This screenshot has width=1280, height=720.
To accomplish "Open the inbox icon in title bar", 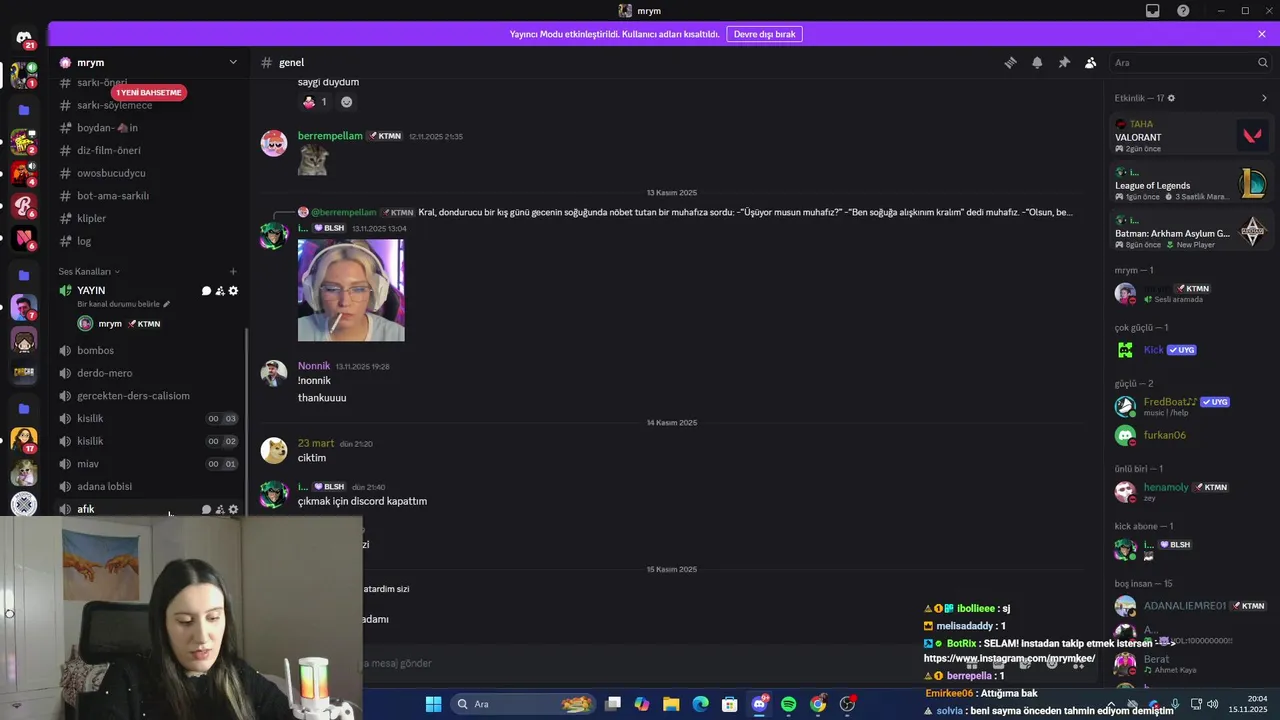I will click(x=1153, y=11).
